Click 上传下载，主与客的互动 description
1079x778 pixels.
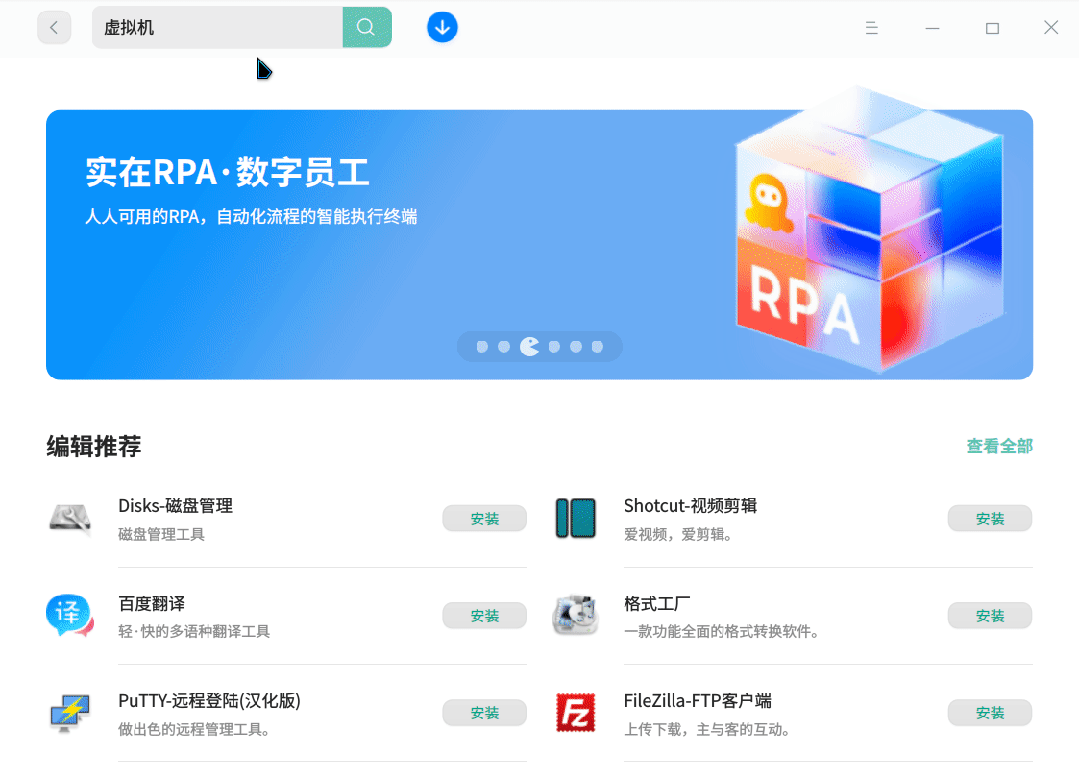coord(707,729)
